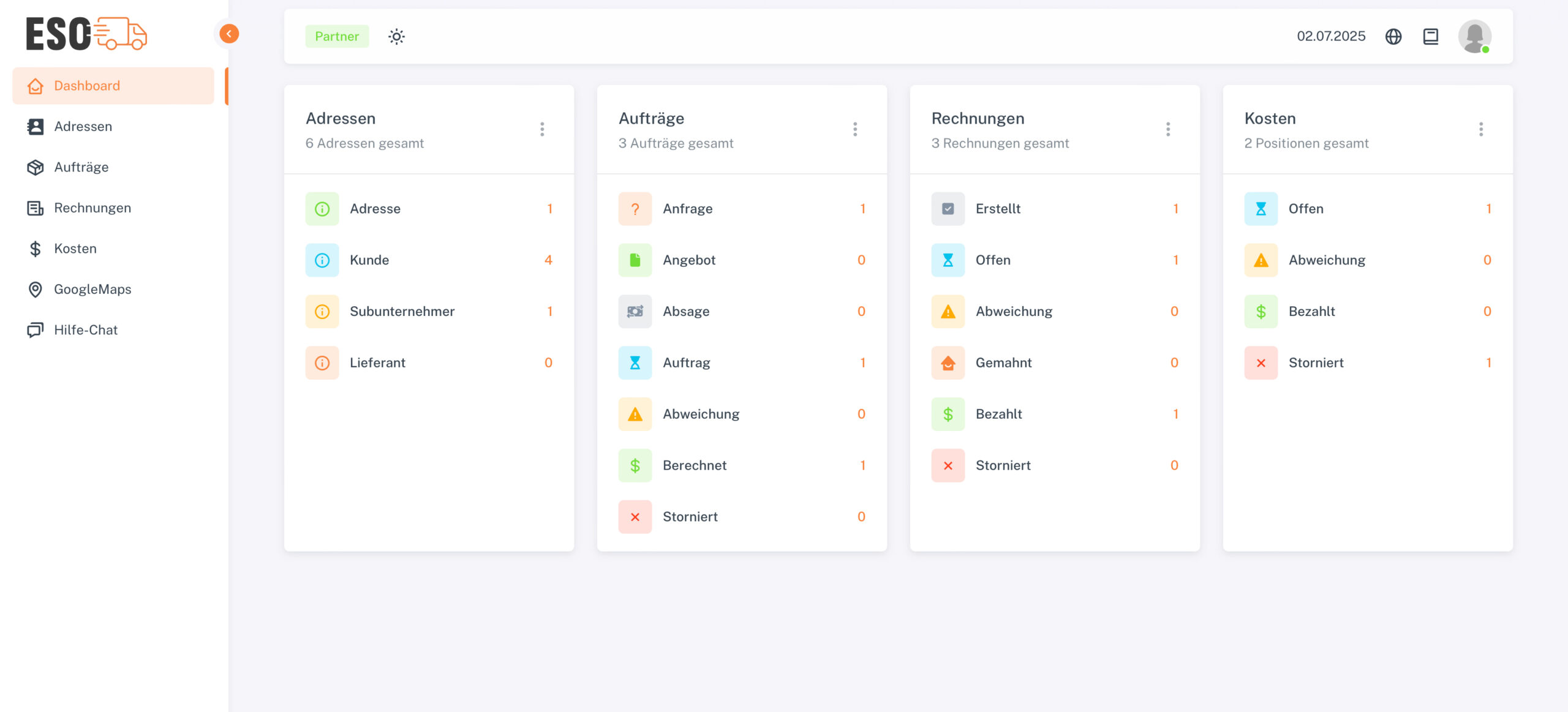Image resolution: width=1568 pixels, height=712 pixels.
Task: Click warning icon in Kosten Abweichung row
Action: tap(1261, 260)
